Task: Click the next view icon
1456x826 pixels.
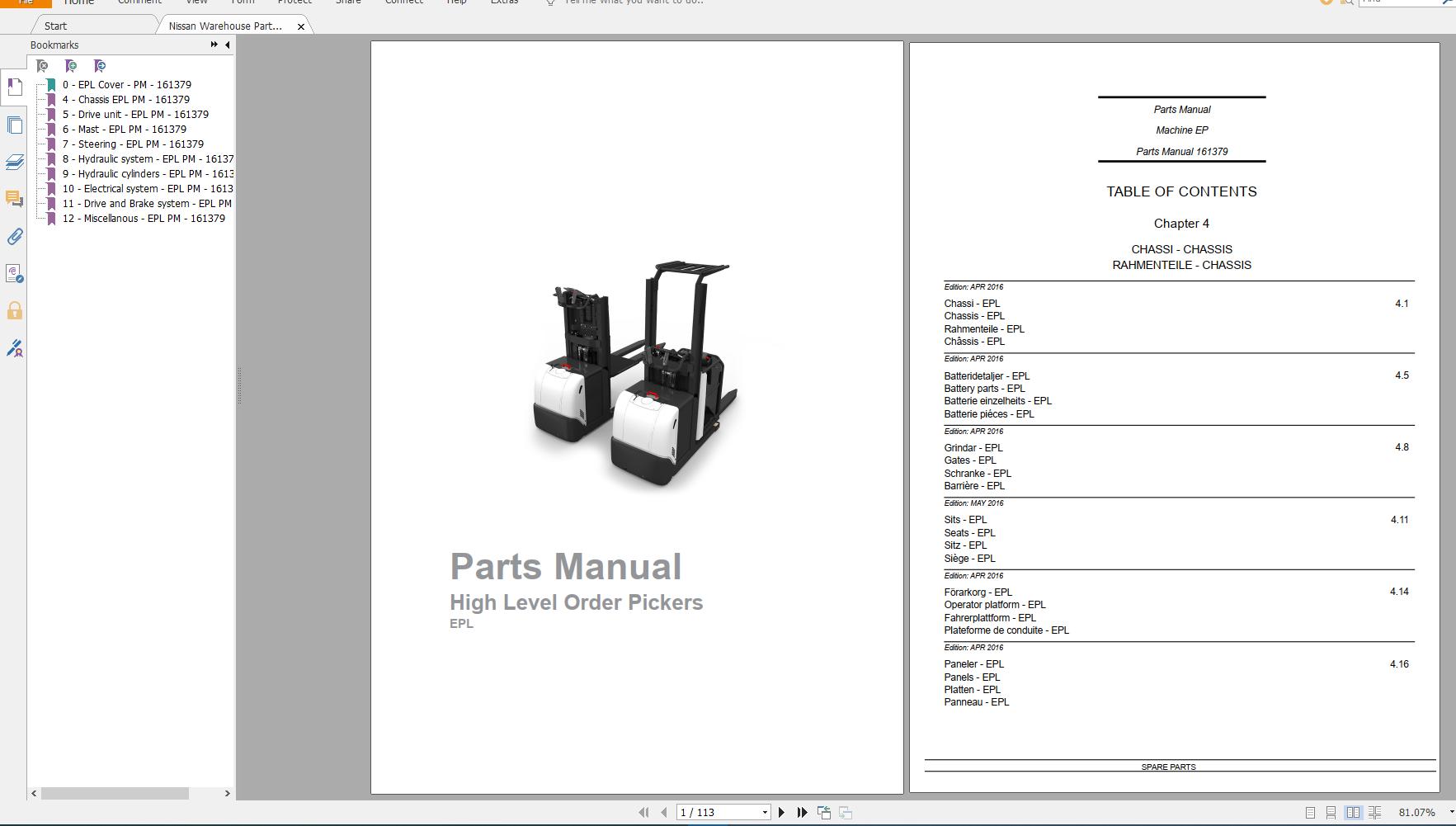Action: [x=846, y=813]
